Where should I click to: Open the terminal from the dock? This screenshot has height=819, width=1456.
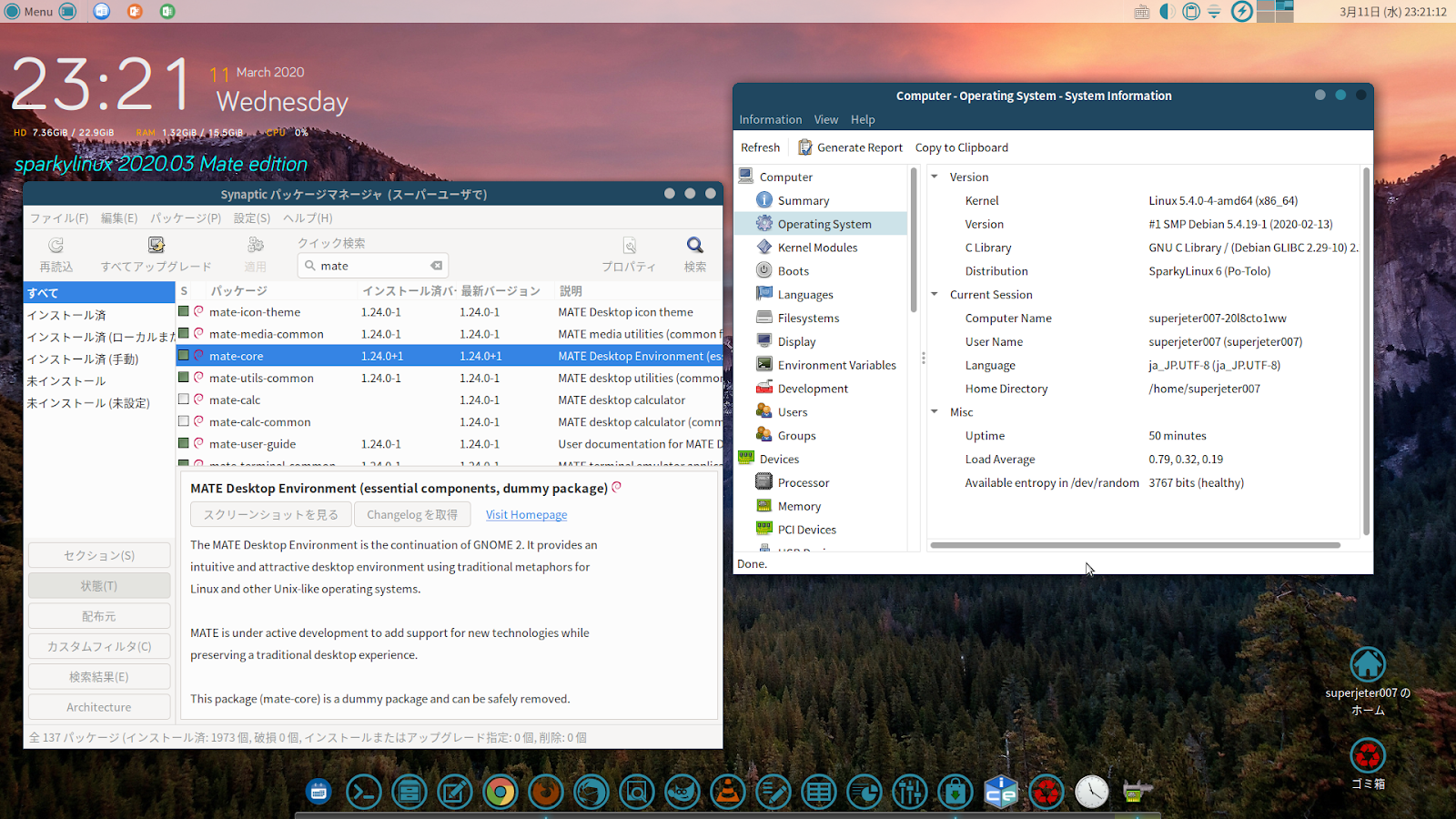point(363,793)
